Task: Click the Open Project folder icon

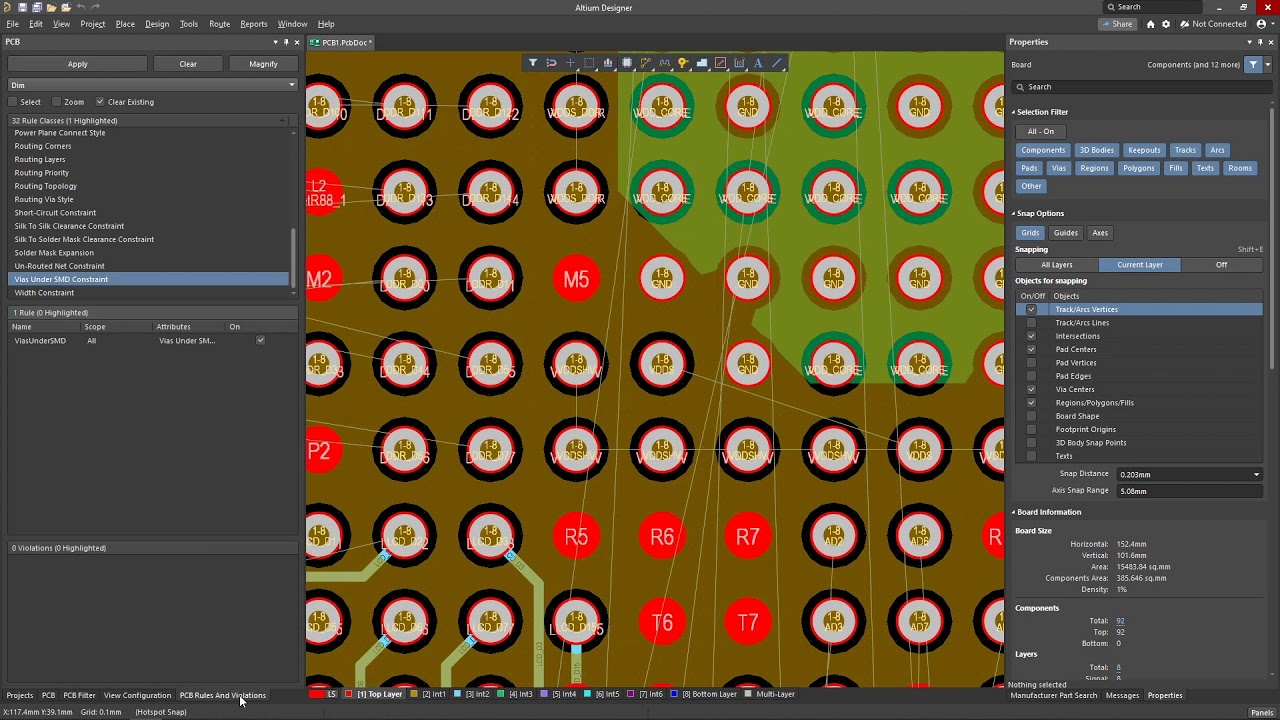Action: (65, 7)
